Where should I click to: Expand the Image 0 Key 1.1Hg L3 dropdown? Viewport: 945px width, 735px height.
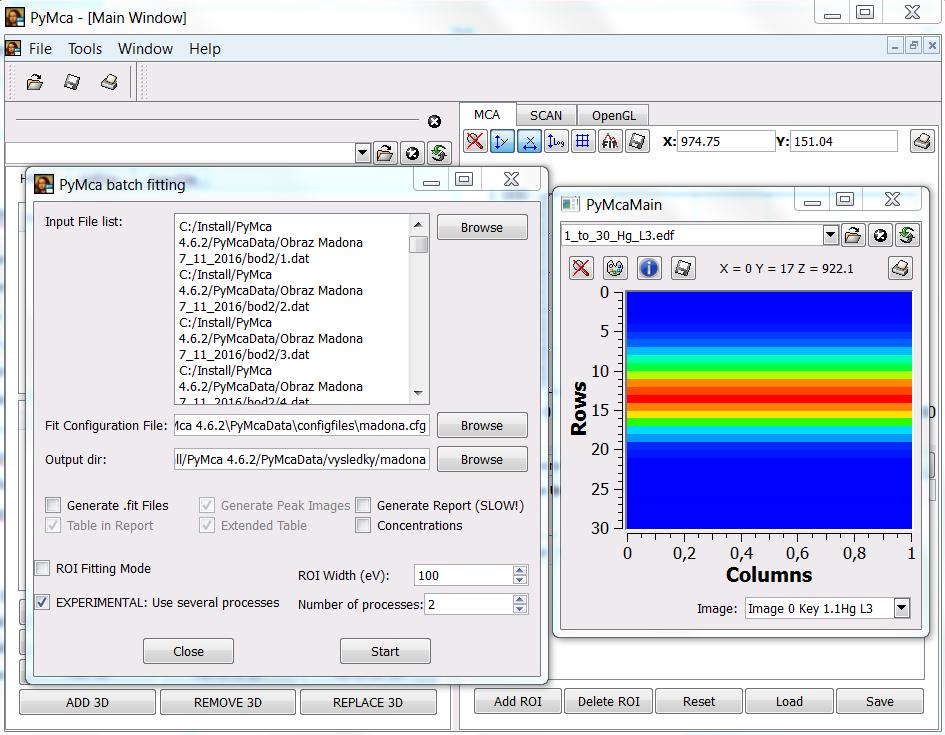pos(902,608)
